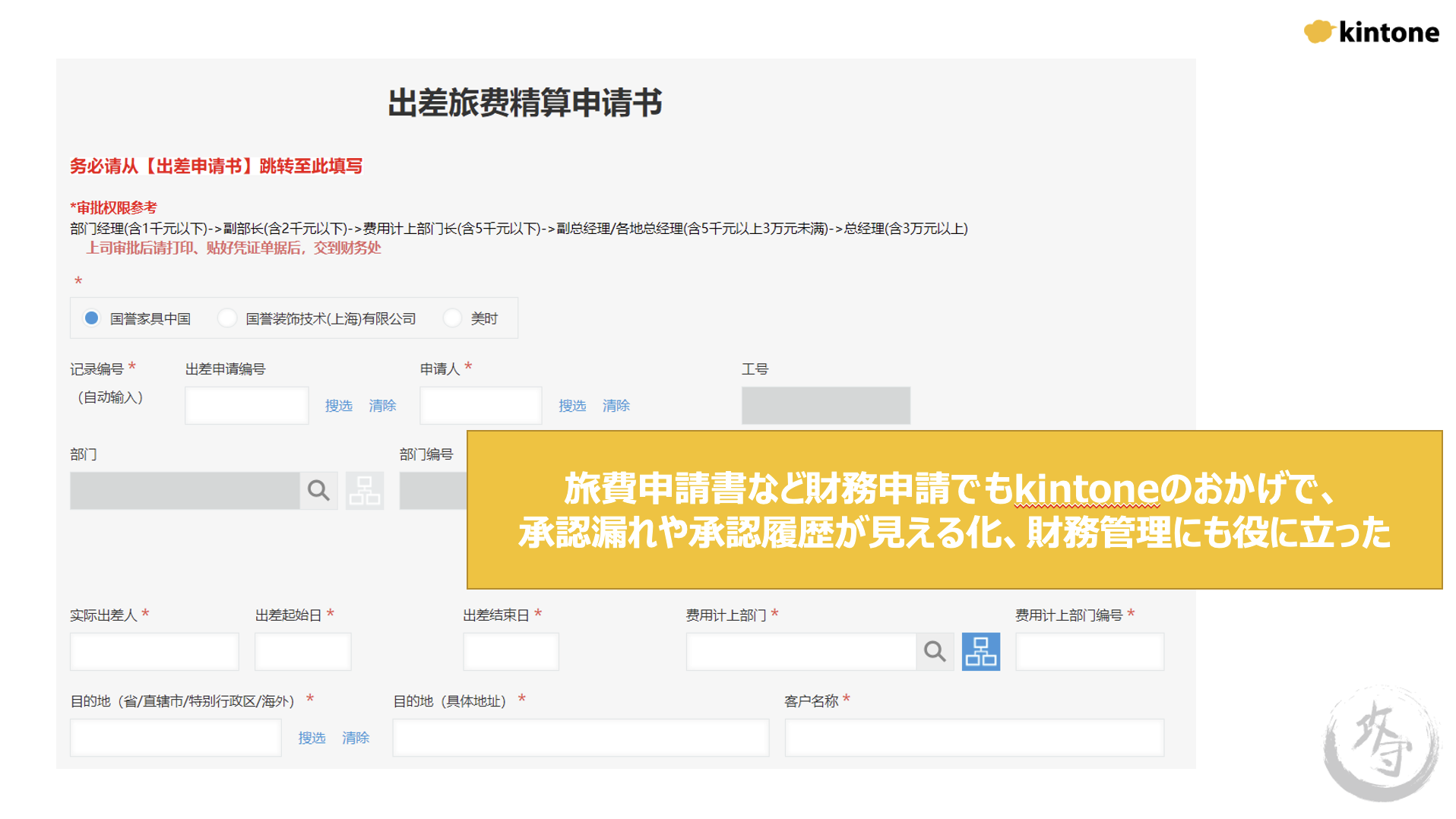This screenshot has height=819, width=1456.
Task: Click the *审批权限参考 heading
Action: coord(113,208)
